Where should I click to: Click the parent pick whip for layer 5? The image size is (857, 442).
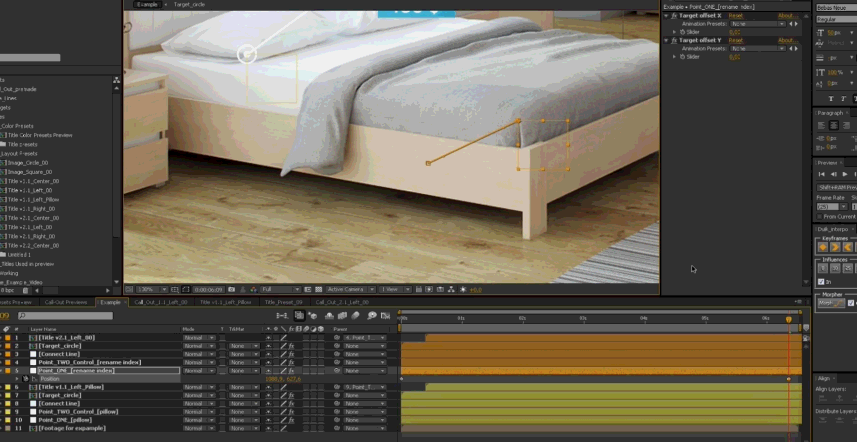337,371
